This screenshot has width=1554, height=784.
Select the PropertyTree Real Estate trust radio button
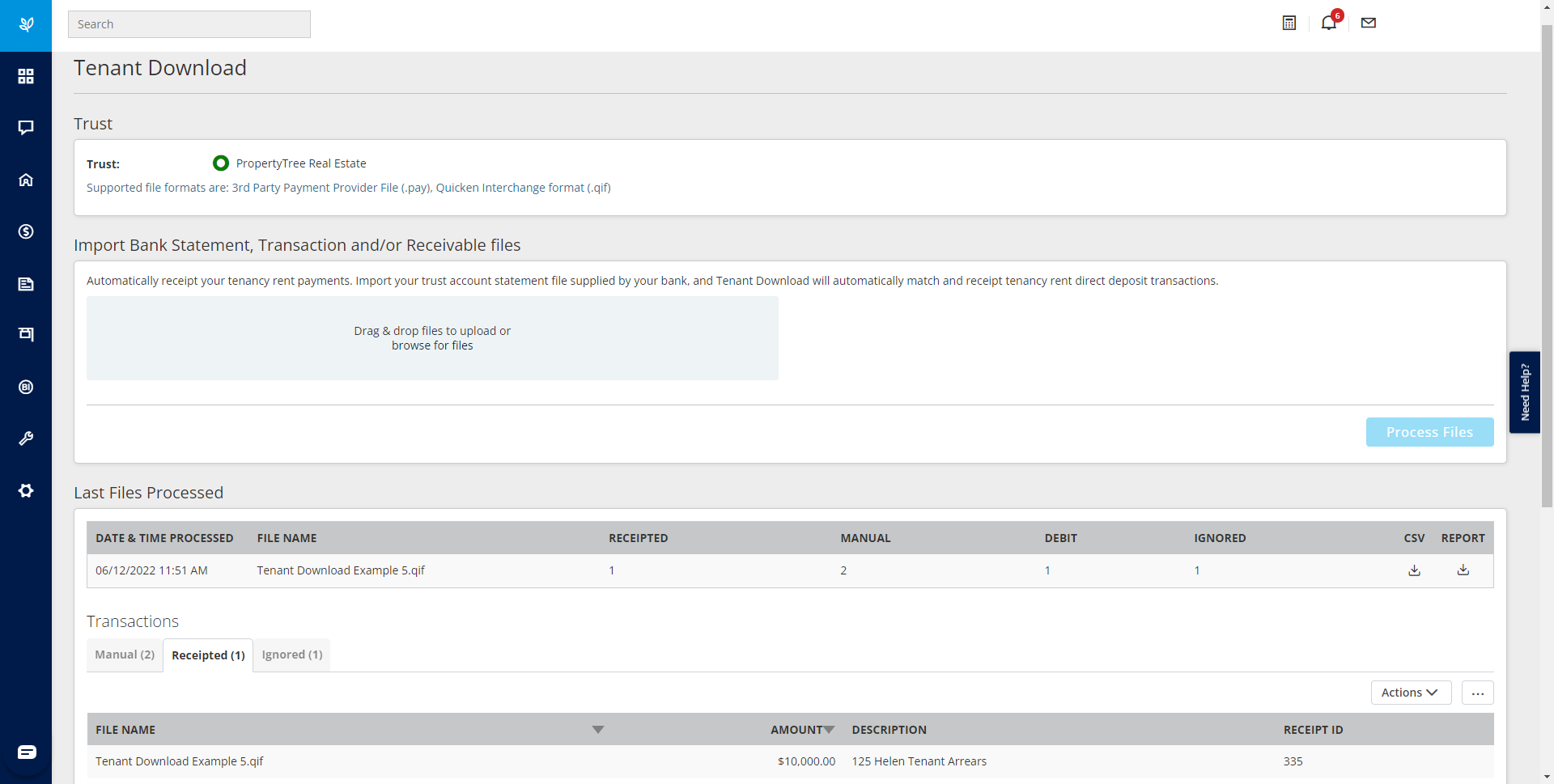pos(220,163)
